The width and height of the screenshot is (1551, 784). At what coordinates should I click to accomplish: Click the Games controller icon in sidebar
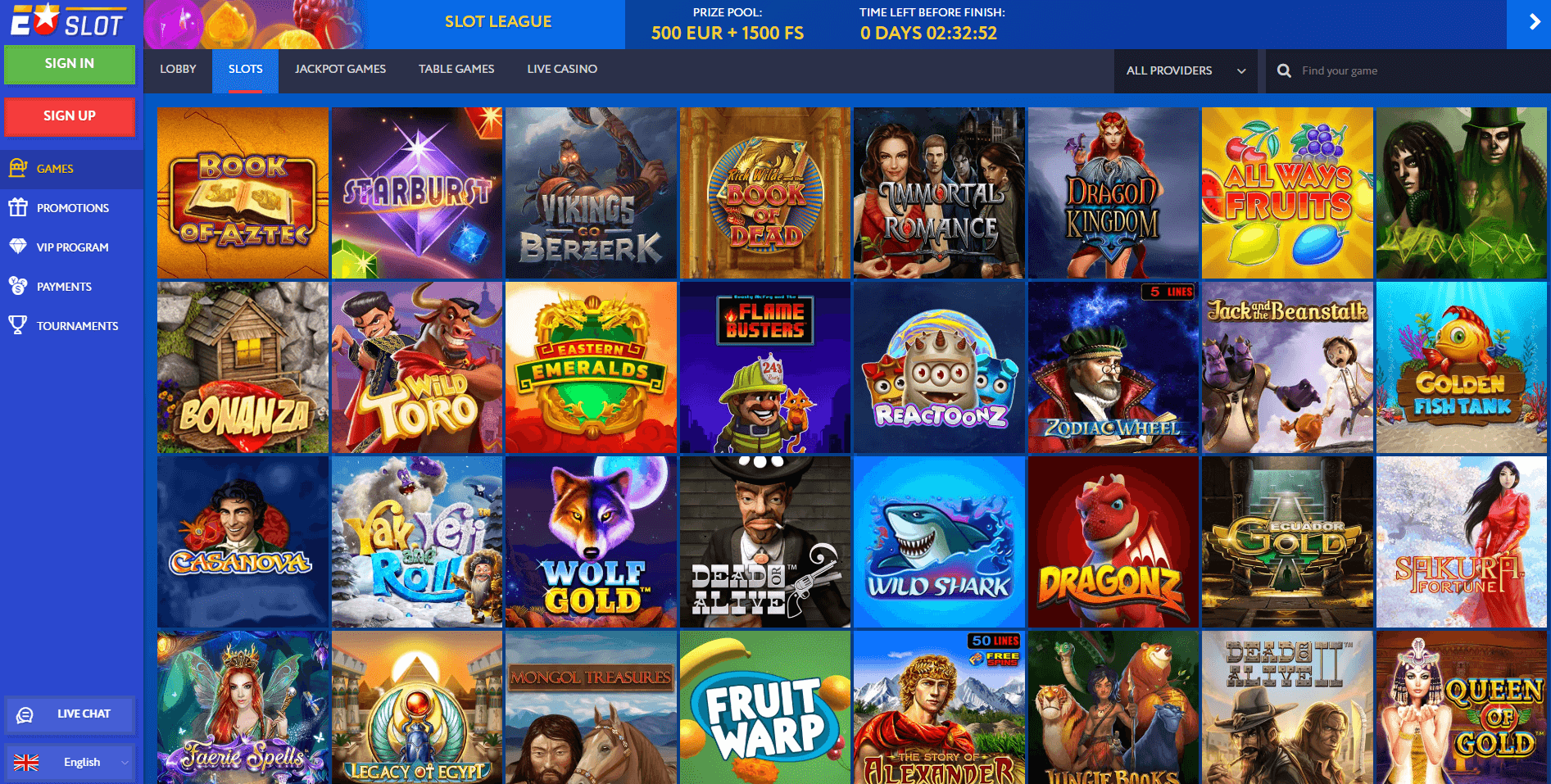(x=18, y=168)
